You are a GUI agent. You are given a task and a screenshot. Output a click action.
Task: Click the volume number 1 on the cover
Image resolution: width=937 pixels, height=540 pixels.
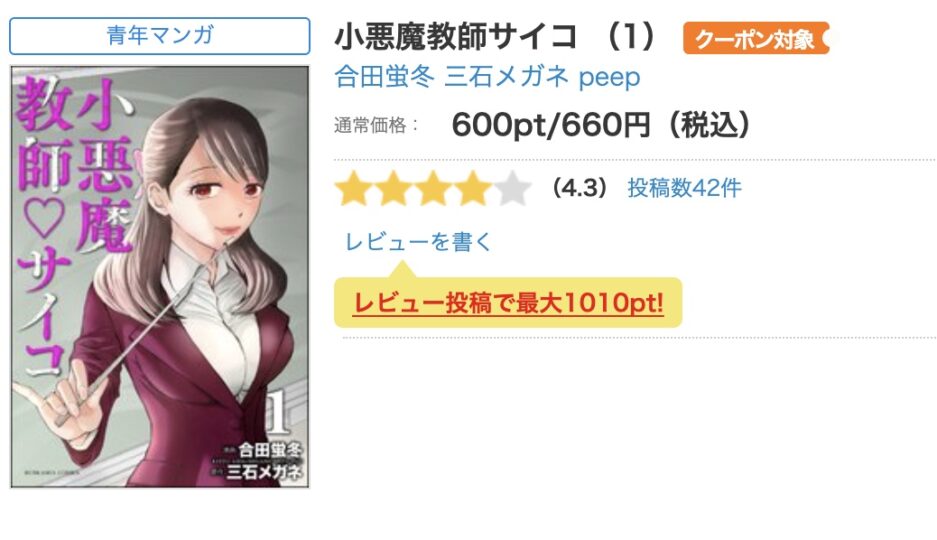278,412
